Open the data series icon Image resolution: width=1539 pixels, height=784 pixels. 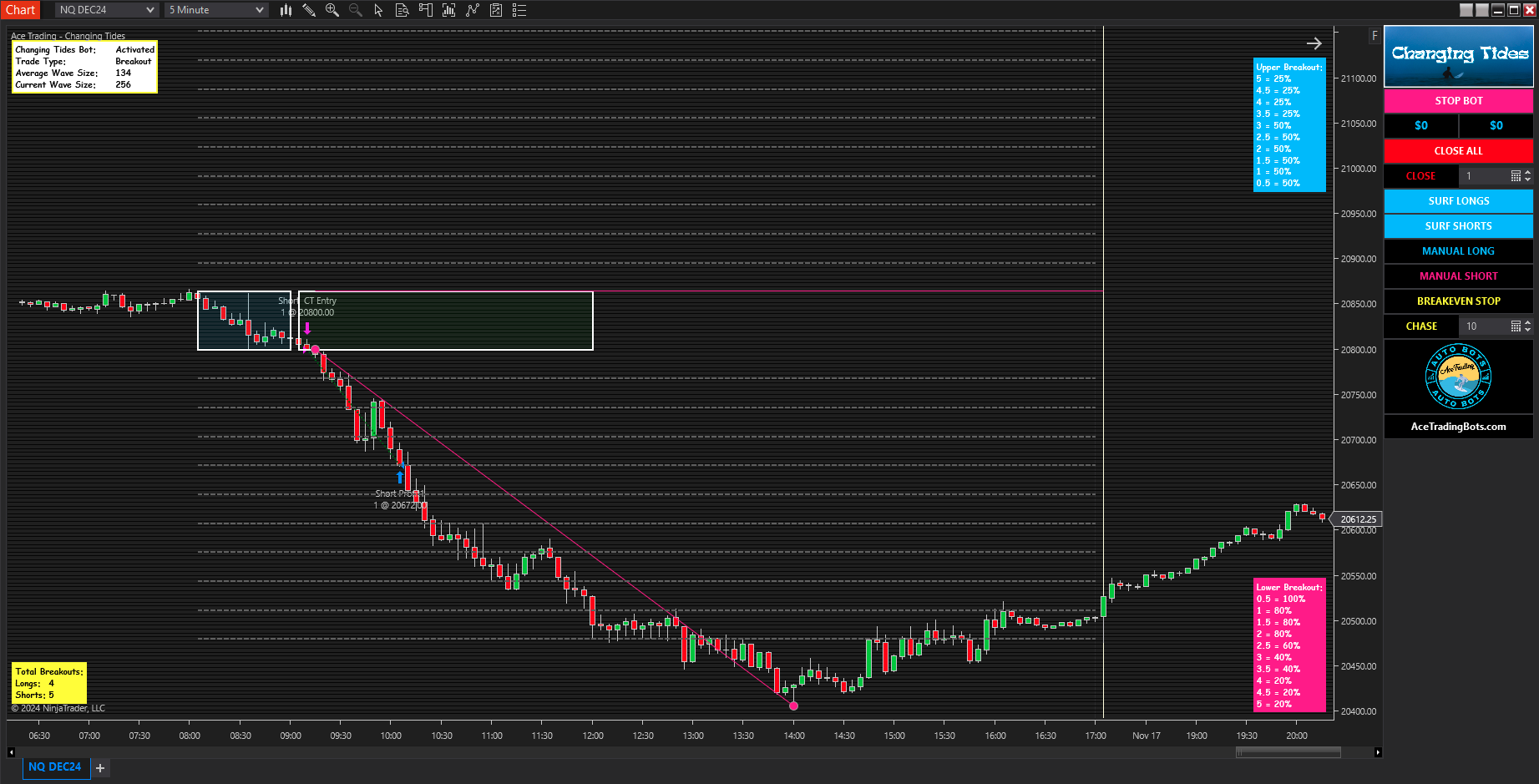[402, 10]
